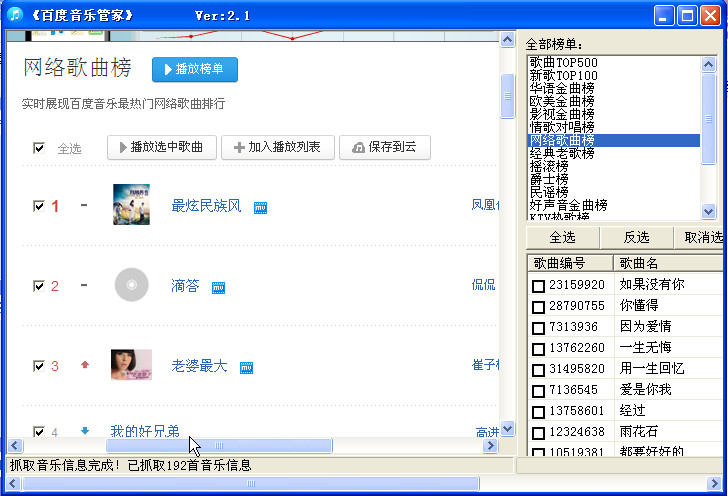Uncheck song 2 滴答 checkbox

[x=39, y=286]
